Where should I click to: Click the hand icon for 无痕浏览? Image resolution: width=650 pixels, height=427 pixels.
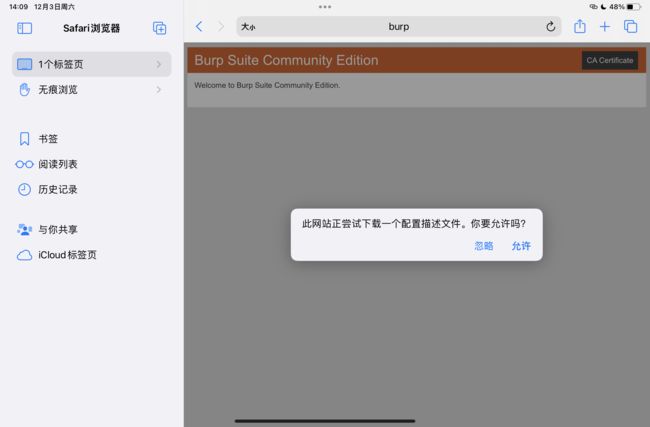click(24, 90)
